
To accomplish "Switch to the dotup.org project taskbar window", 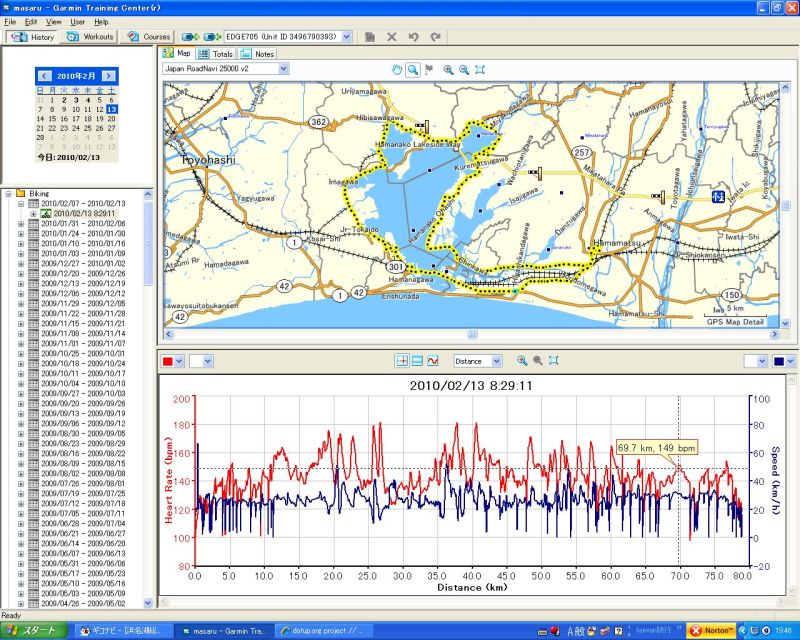I will (x=326, y=631).
